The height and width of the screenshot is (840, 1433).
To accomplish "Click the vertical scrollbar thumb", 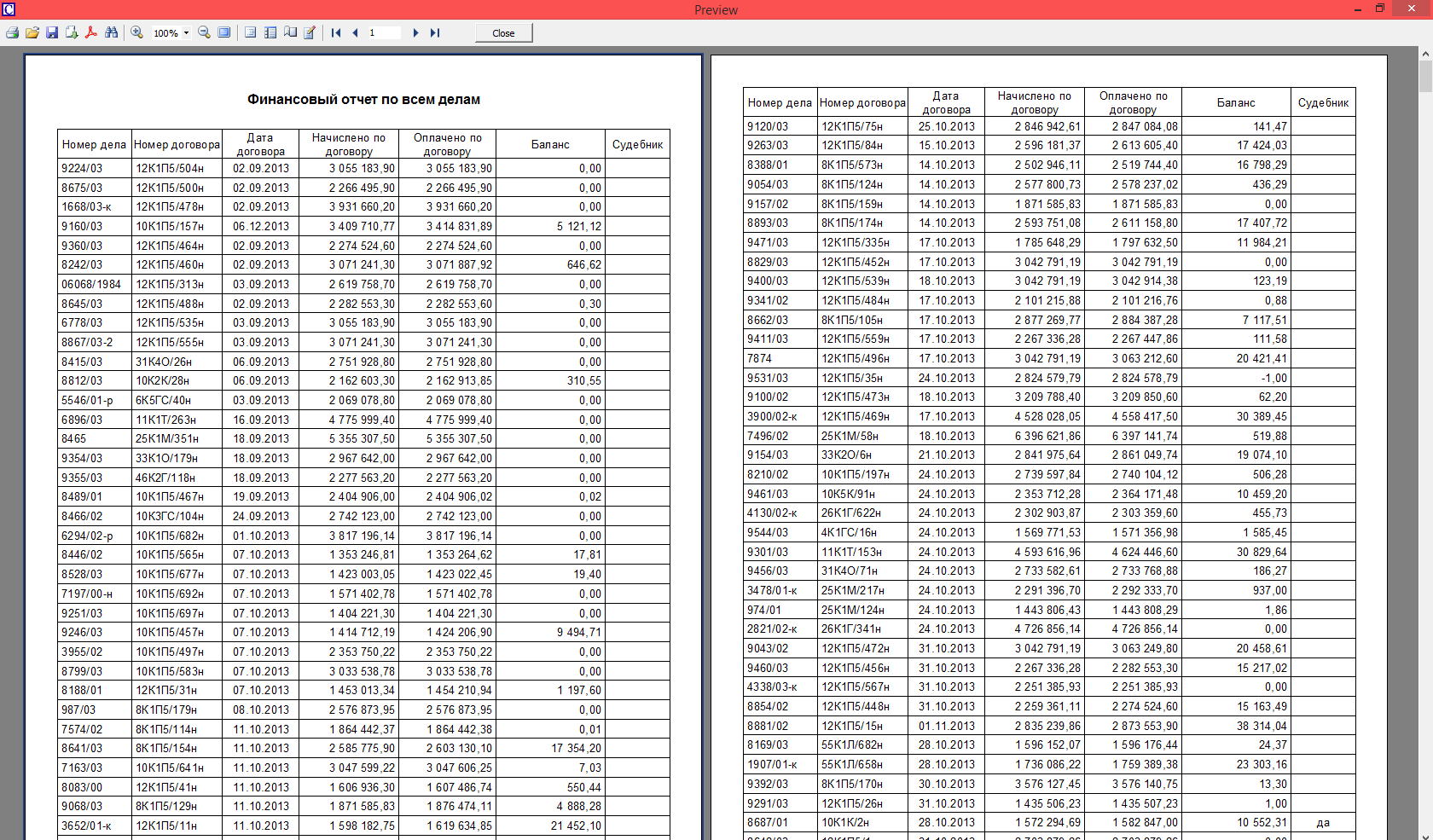I will coord(1425,77).
